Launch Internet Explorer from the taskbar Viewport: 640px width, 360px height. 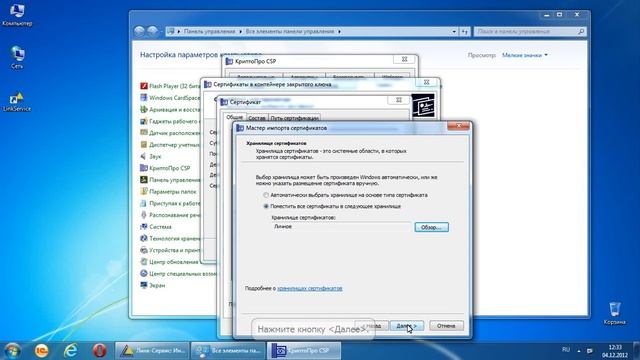pos(71,351)
